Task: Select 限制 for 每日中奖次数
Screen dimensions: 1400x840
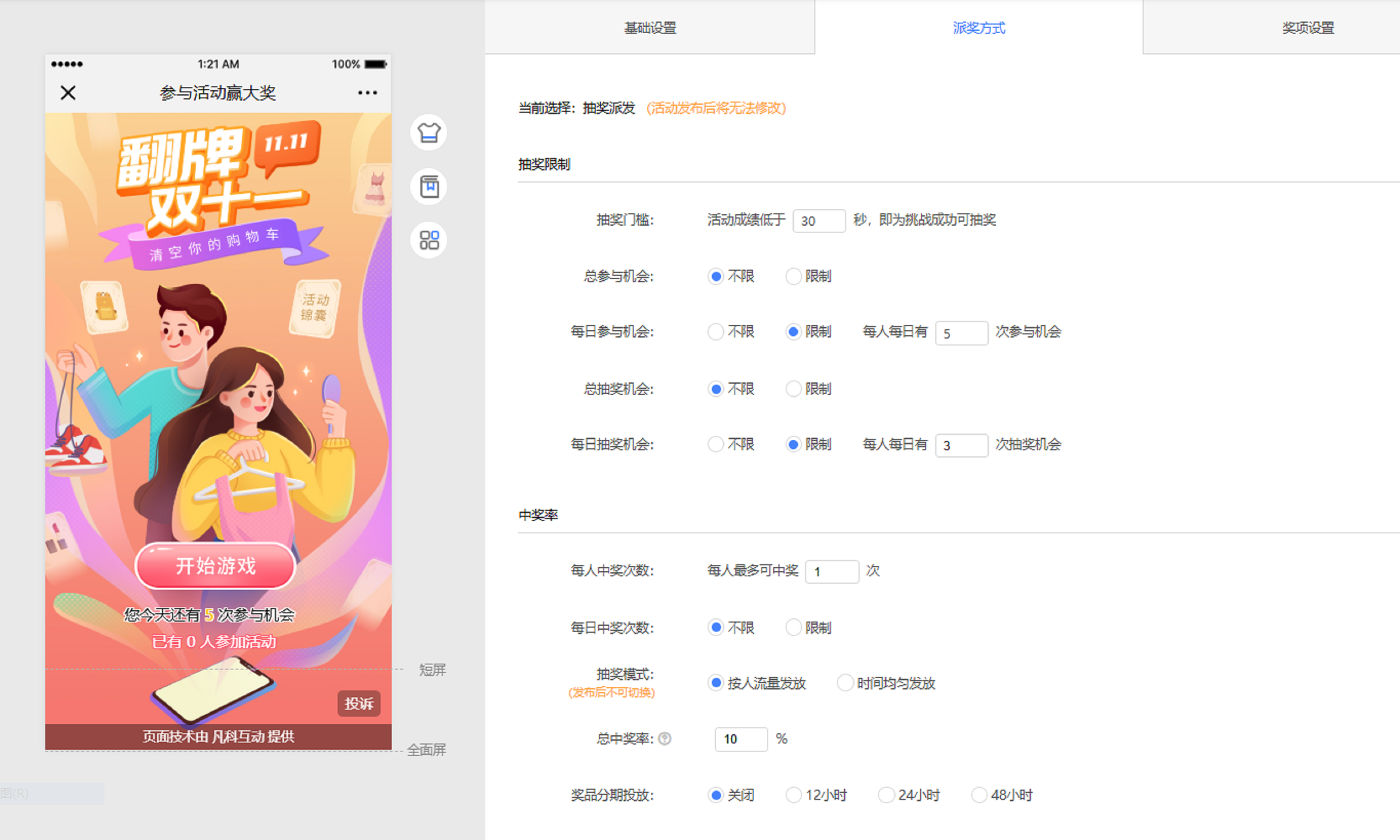Action: [x=794, y=628]
